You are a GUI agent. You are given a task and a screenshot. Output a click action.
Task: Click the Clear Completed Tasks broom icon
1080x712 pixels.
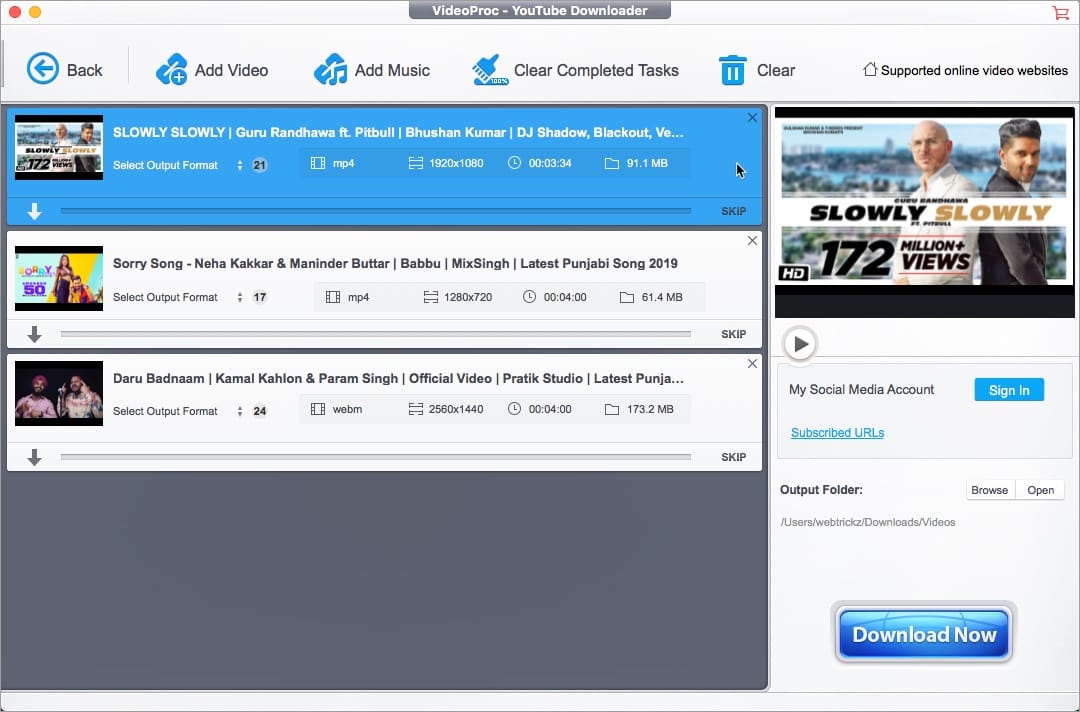[x=490, y=70]
